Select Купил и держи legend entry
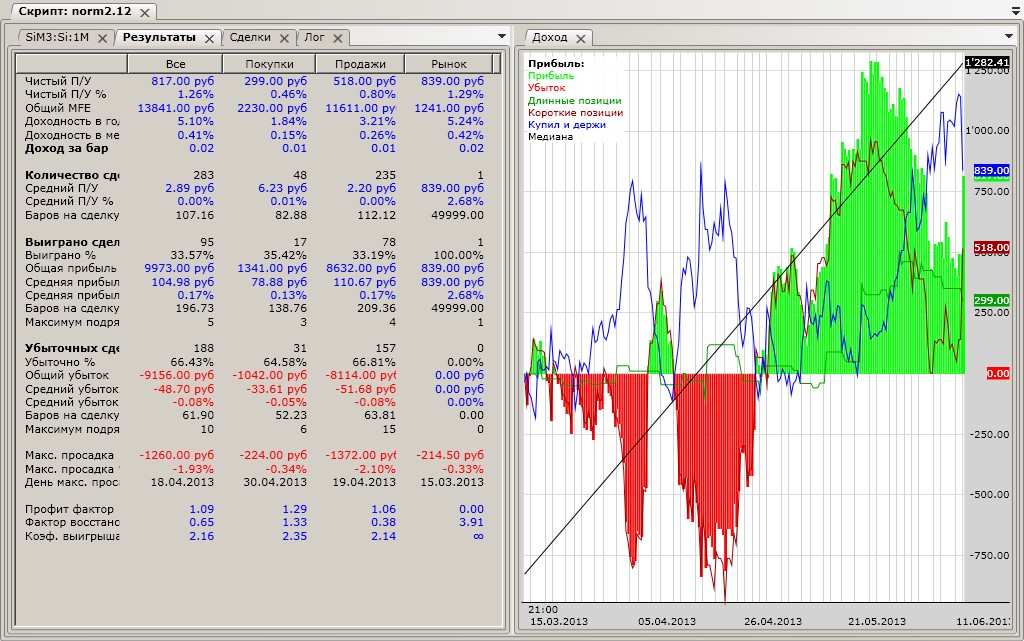 [567, 124]
